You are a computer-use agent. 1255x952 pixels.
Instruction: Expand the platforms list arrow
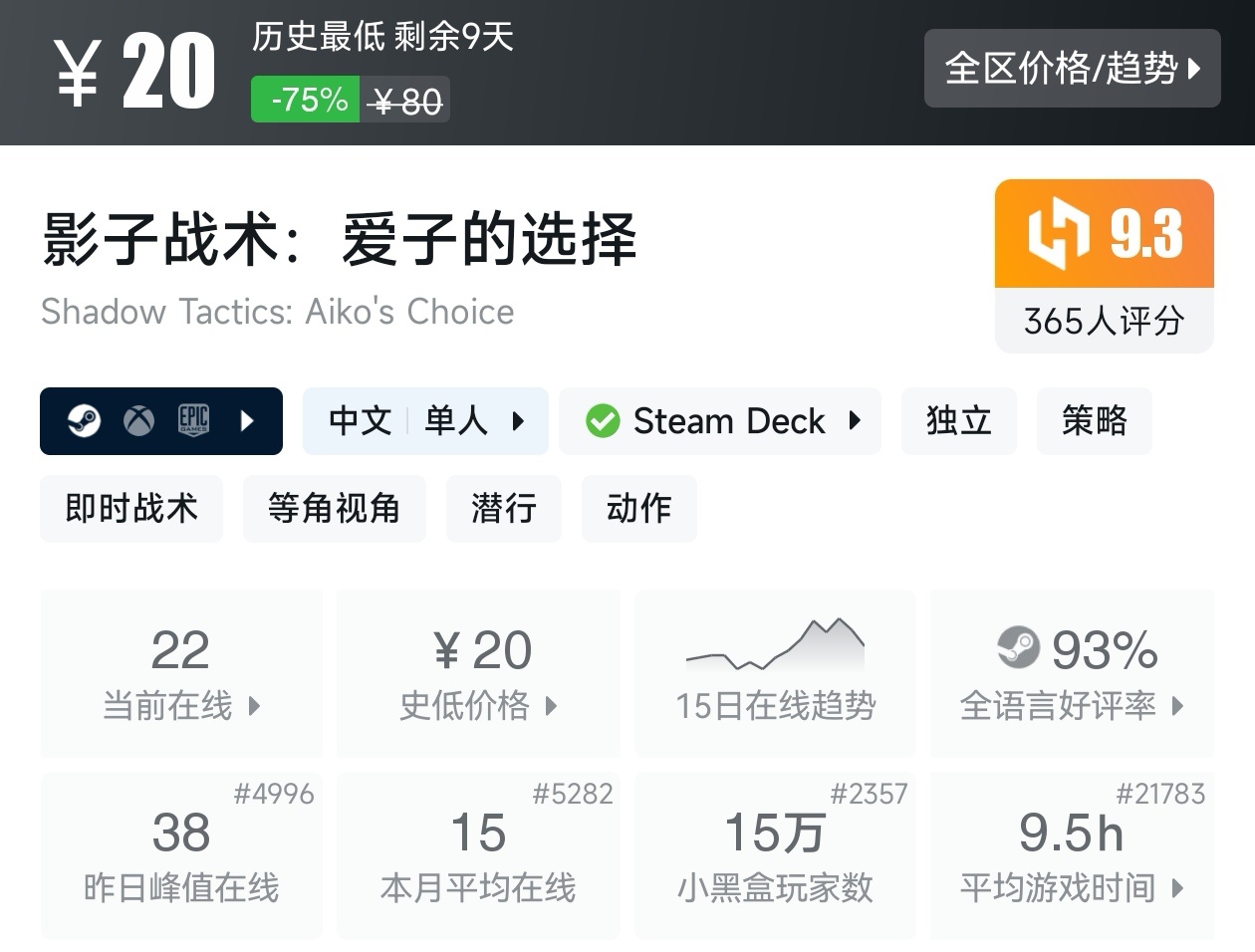point(248,421)
